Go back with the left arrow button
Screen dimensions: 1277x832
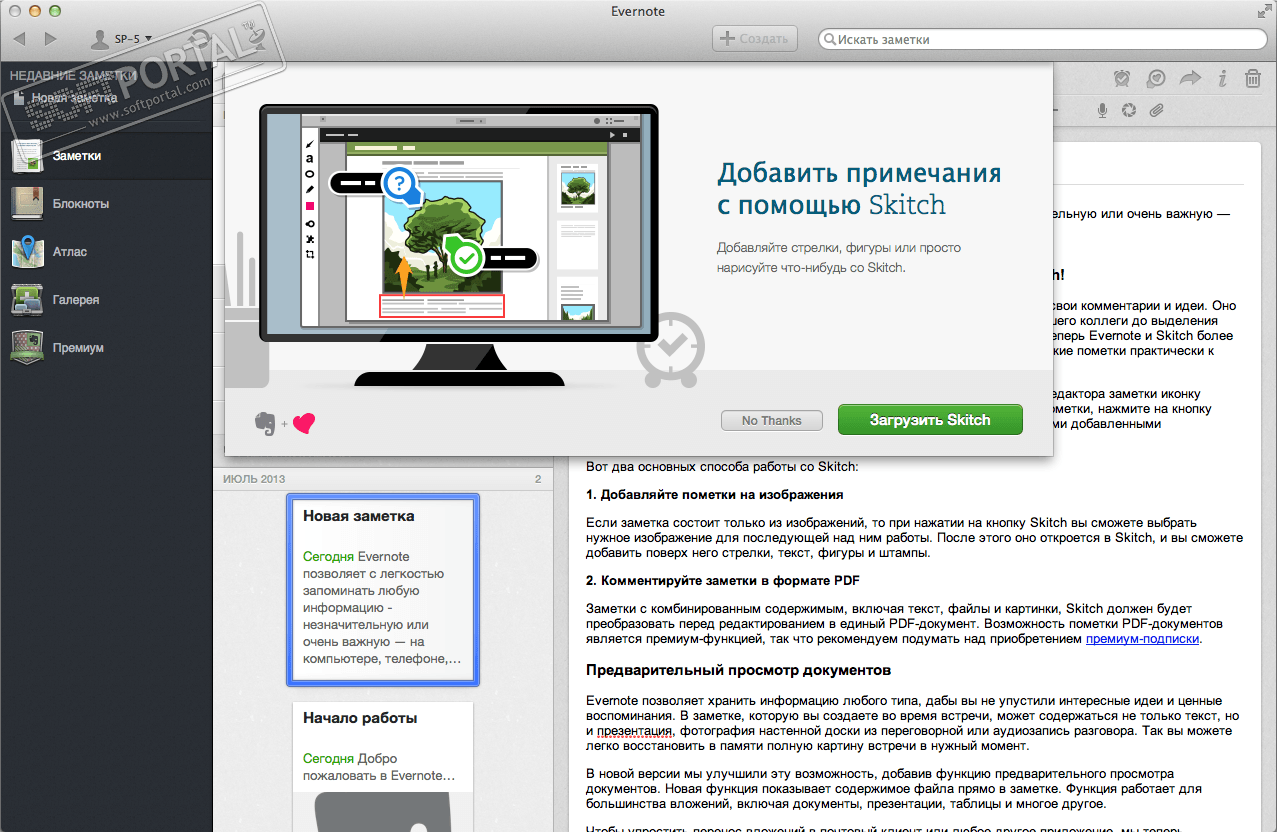click(20, 39)
